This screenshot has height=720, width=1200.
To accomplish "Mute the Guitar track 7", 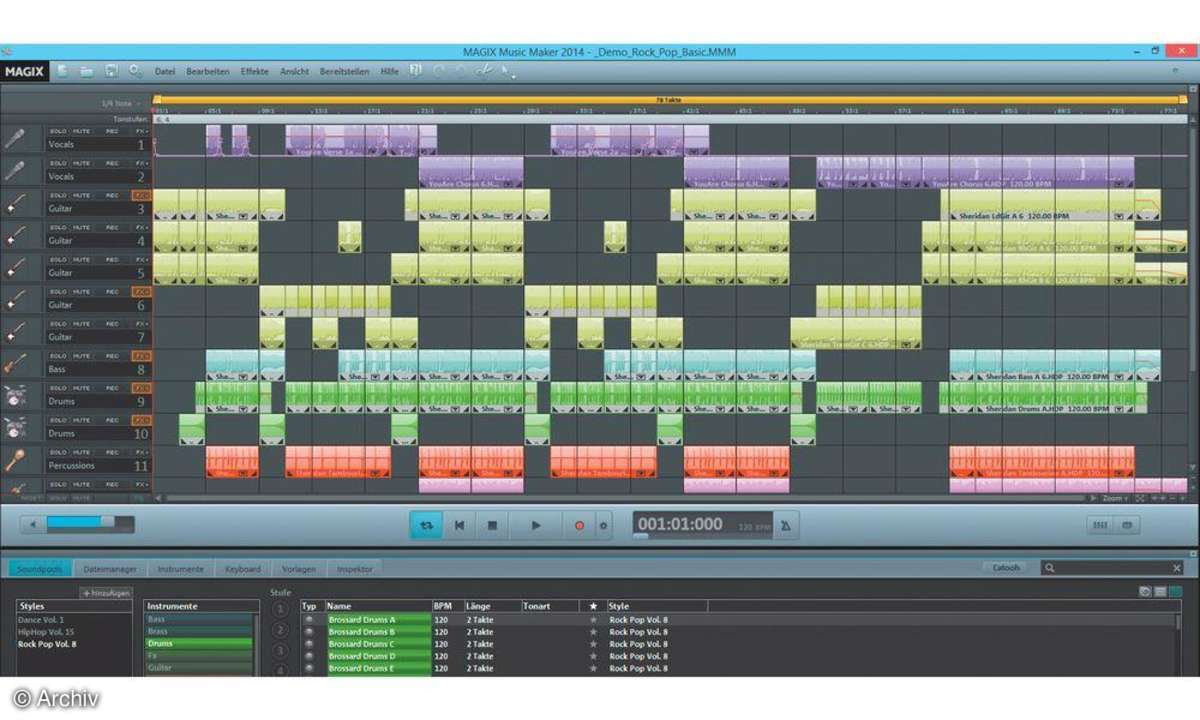I will tap(82, 324).
